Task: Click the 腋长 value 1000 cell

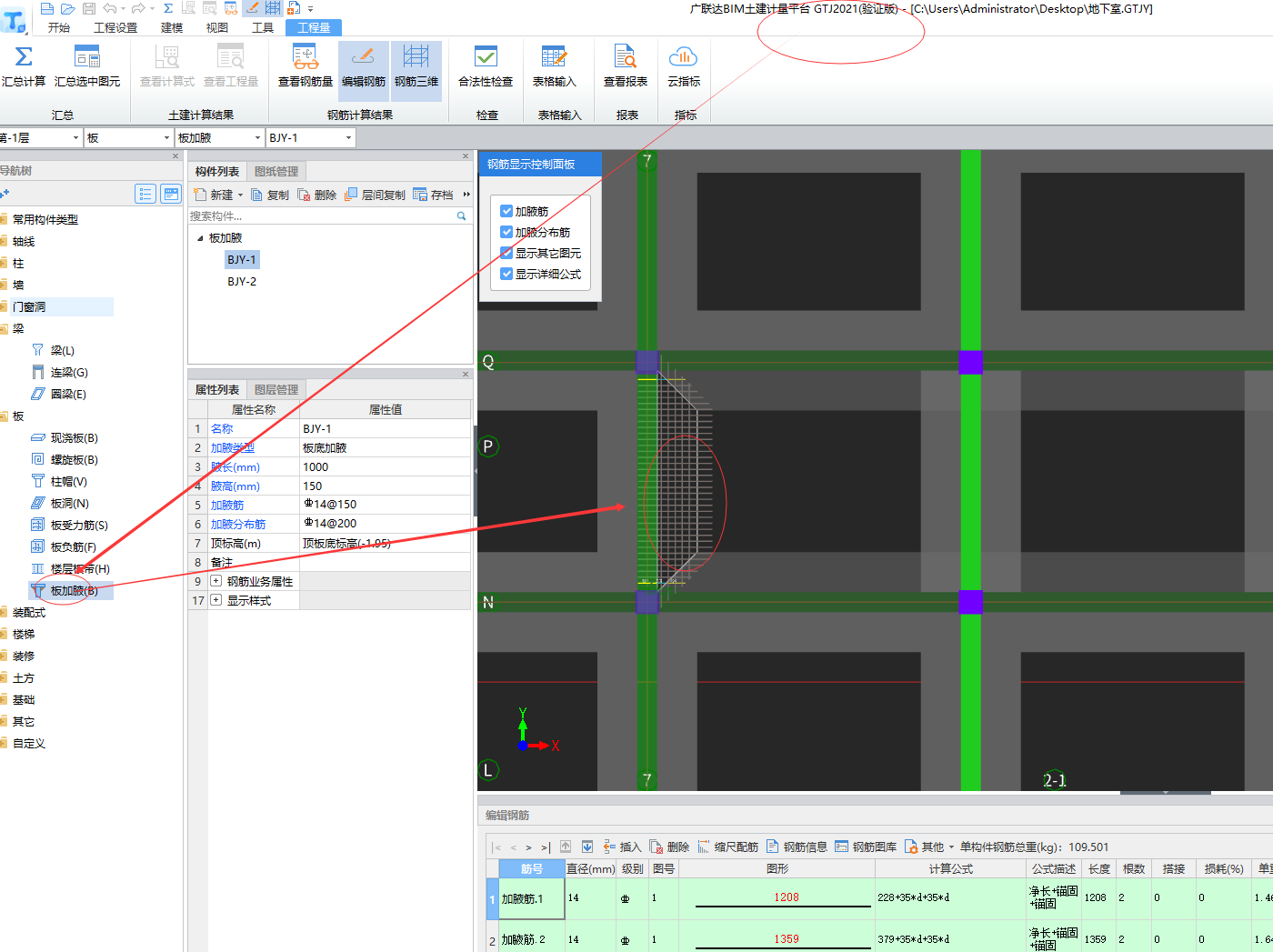Action: tap(386, 467)
